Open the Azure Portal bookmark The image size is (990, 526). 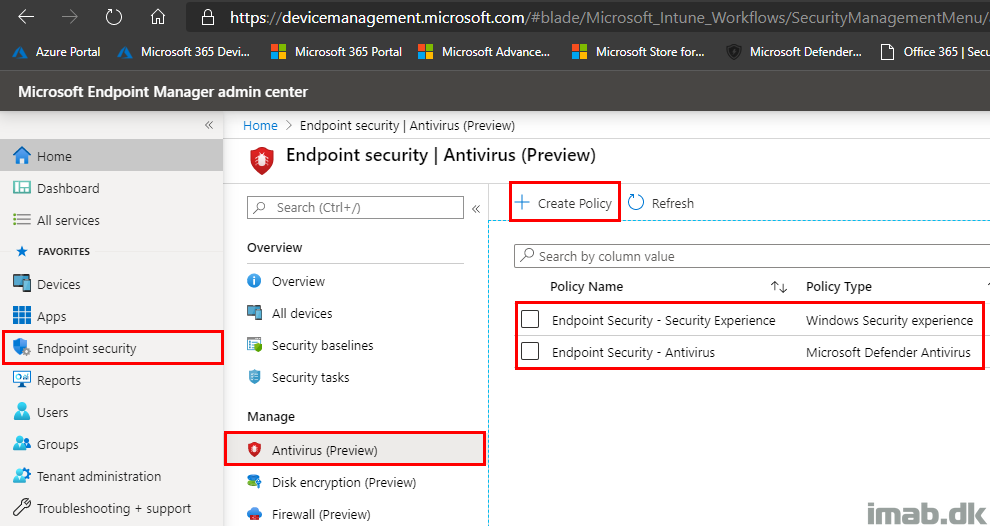(x=56, y=52)
